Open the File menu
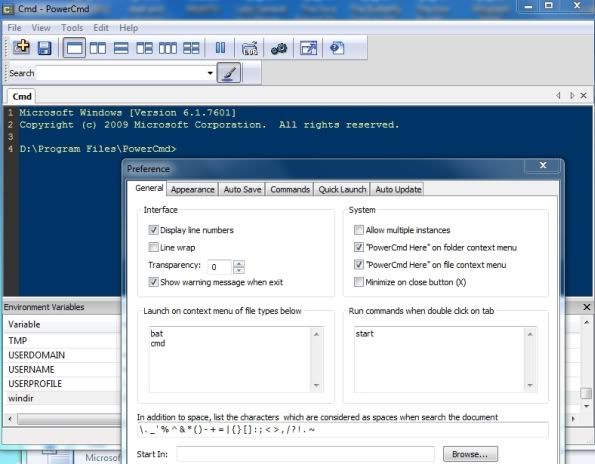Screen dimensions: 595x464 point(14,28)
